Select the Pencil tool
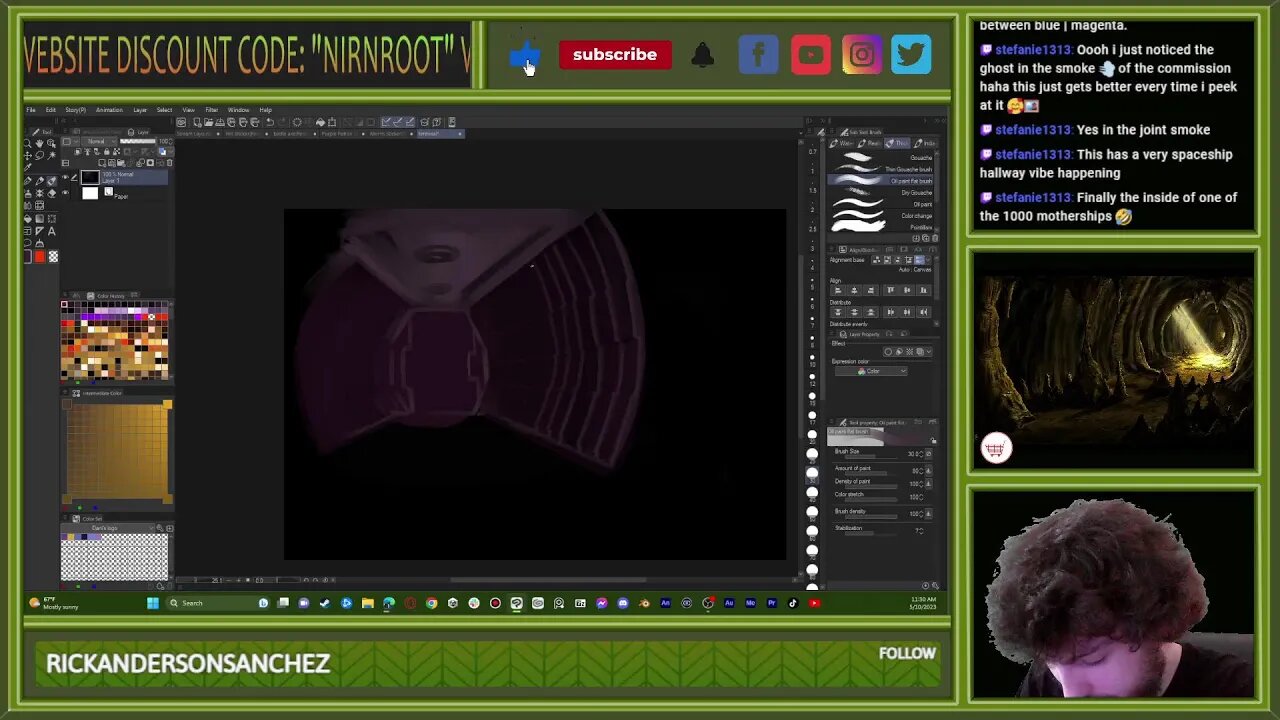Image resolution: width=1280 pixels, height=720 pixels. click(x=39, y=181)
